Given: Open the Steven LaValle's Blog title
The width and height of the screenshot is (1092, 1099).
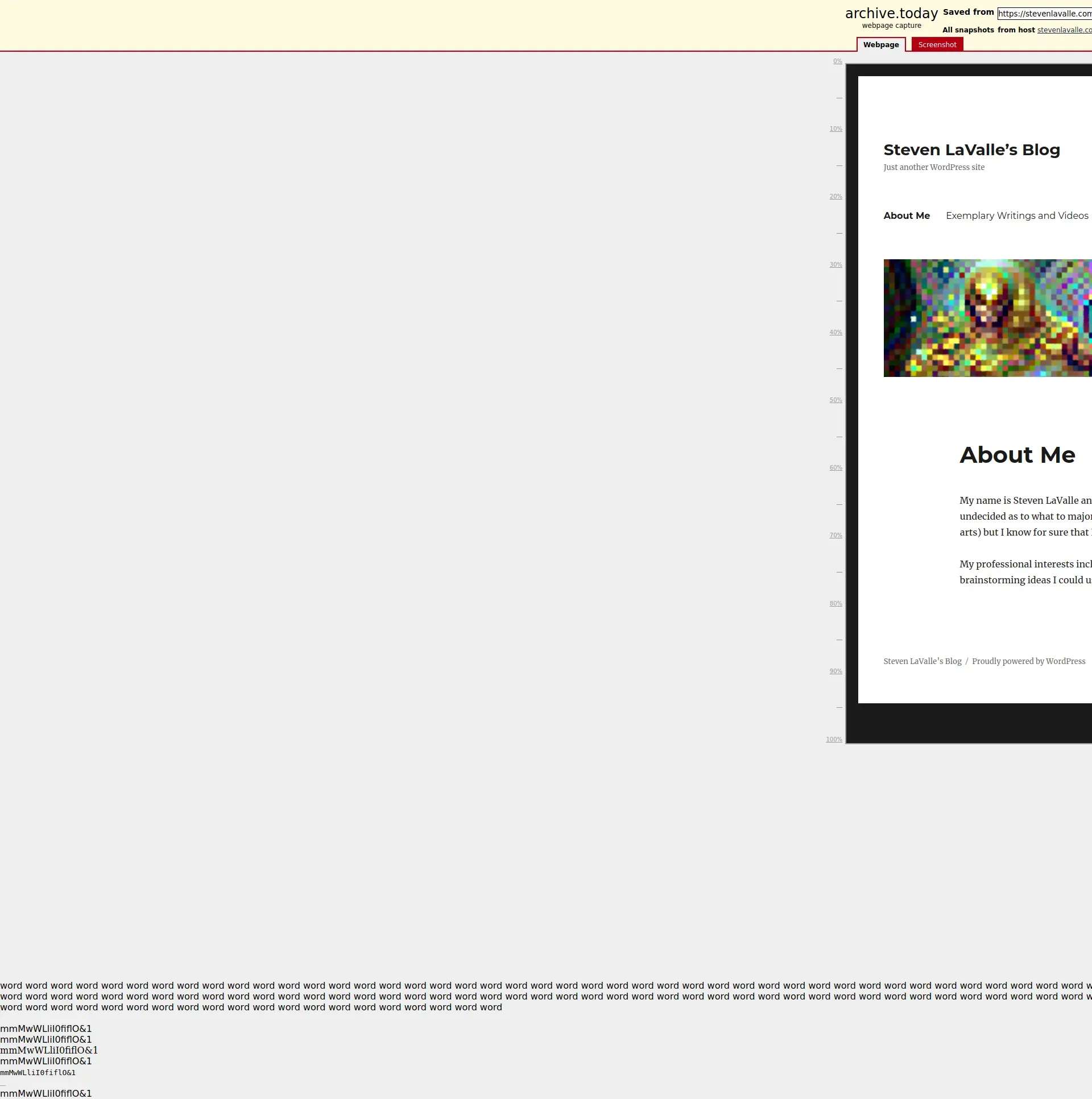Looking at the screenshot, I should 971,150.
